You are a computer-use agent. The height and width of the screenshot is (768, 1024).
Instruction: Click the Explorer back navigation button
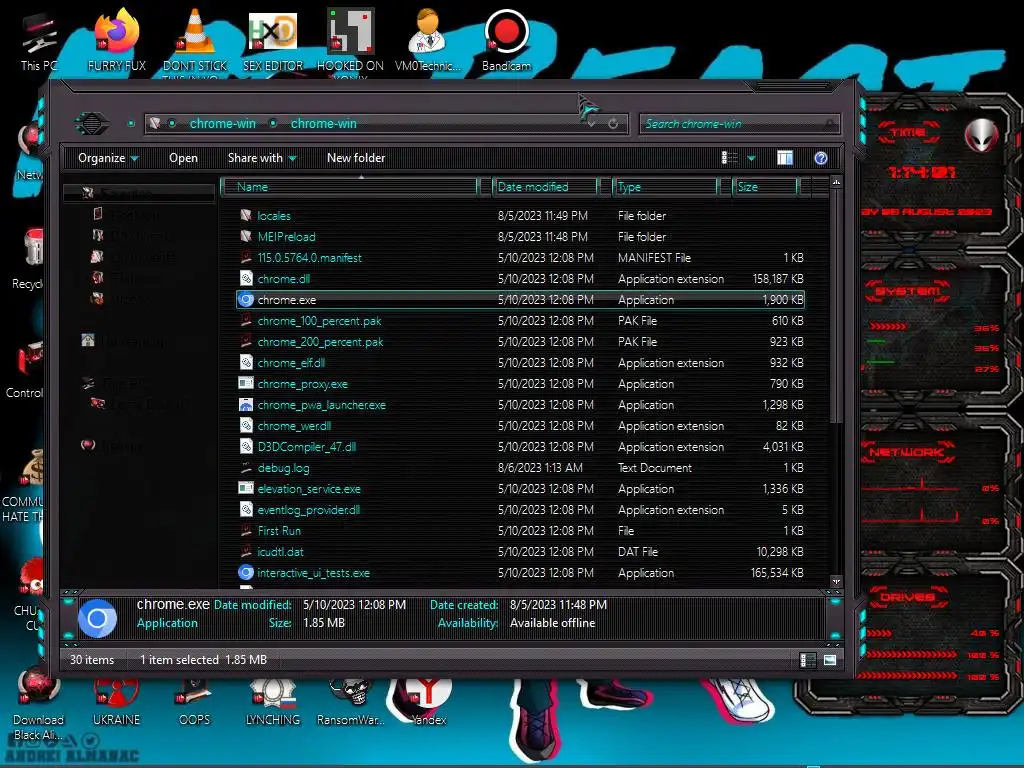pos(91,123)
